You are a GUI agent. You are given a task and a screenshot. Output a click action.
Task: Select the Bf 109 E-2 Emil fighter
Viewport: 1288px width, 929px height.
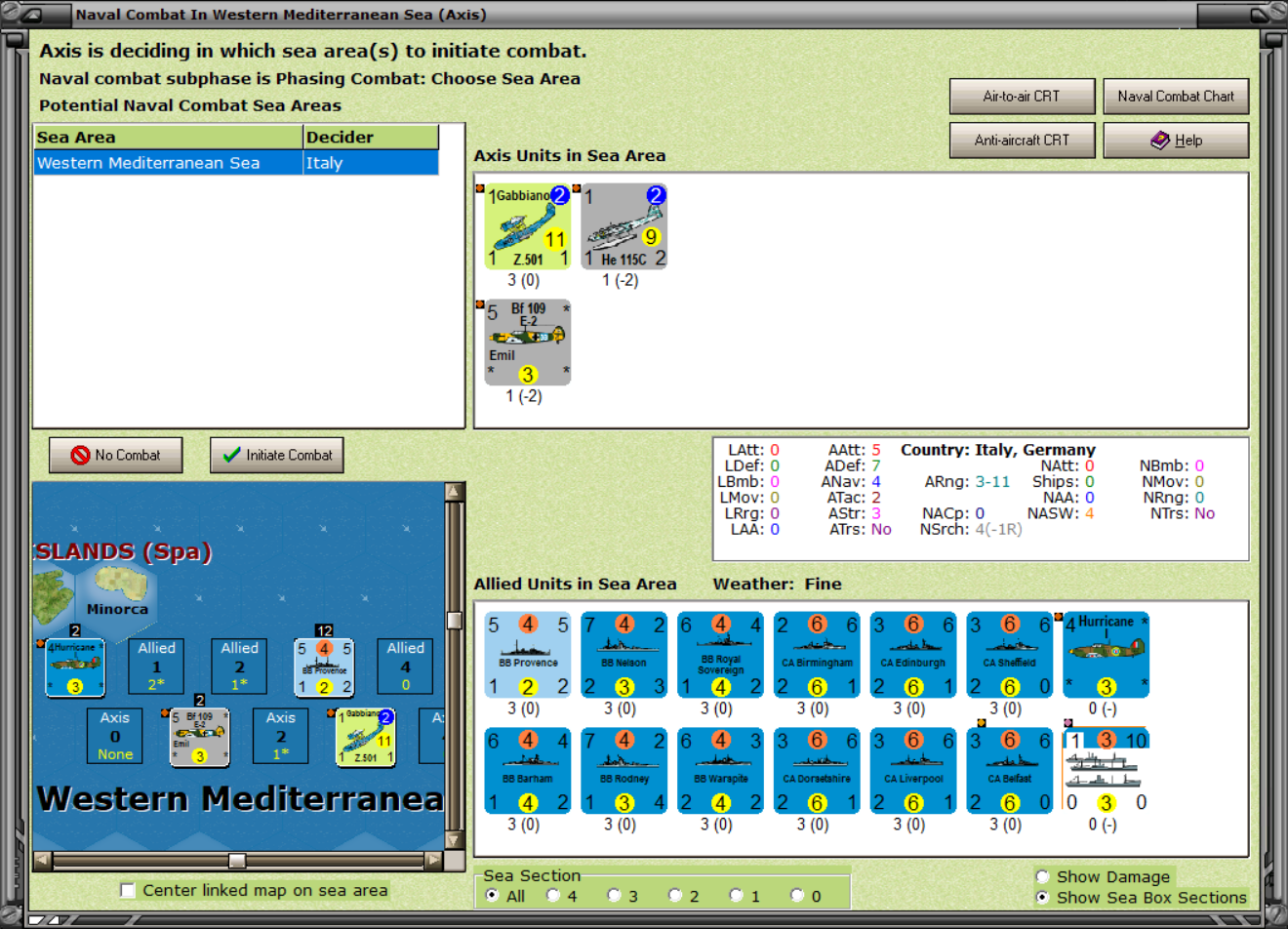pos(528,343)
